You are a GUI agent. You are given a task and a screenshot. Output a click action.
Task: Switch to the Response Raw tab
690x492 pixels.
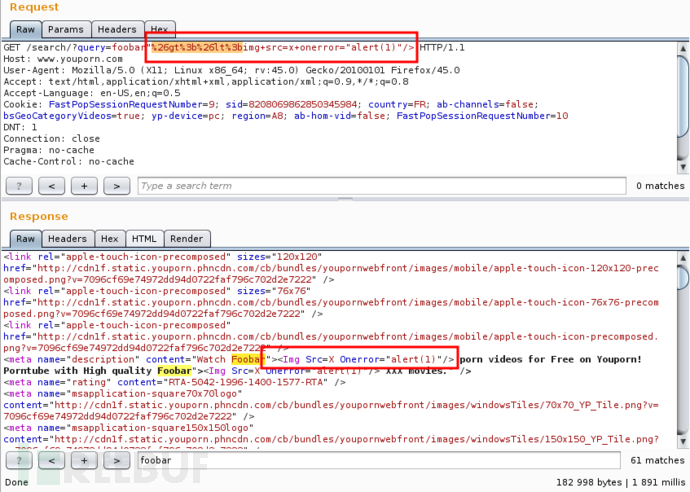point(26,239)
